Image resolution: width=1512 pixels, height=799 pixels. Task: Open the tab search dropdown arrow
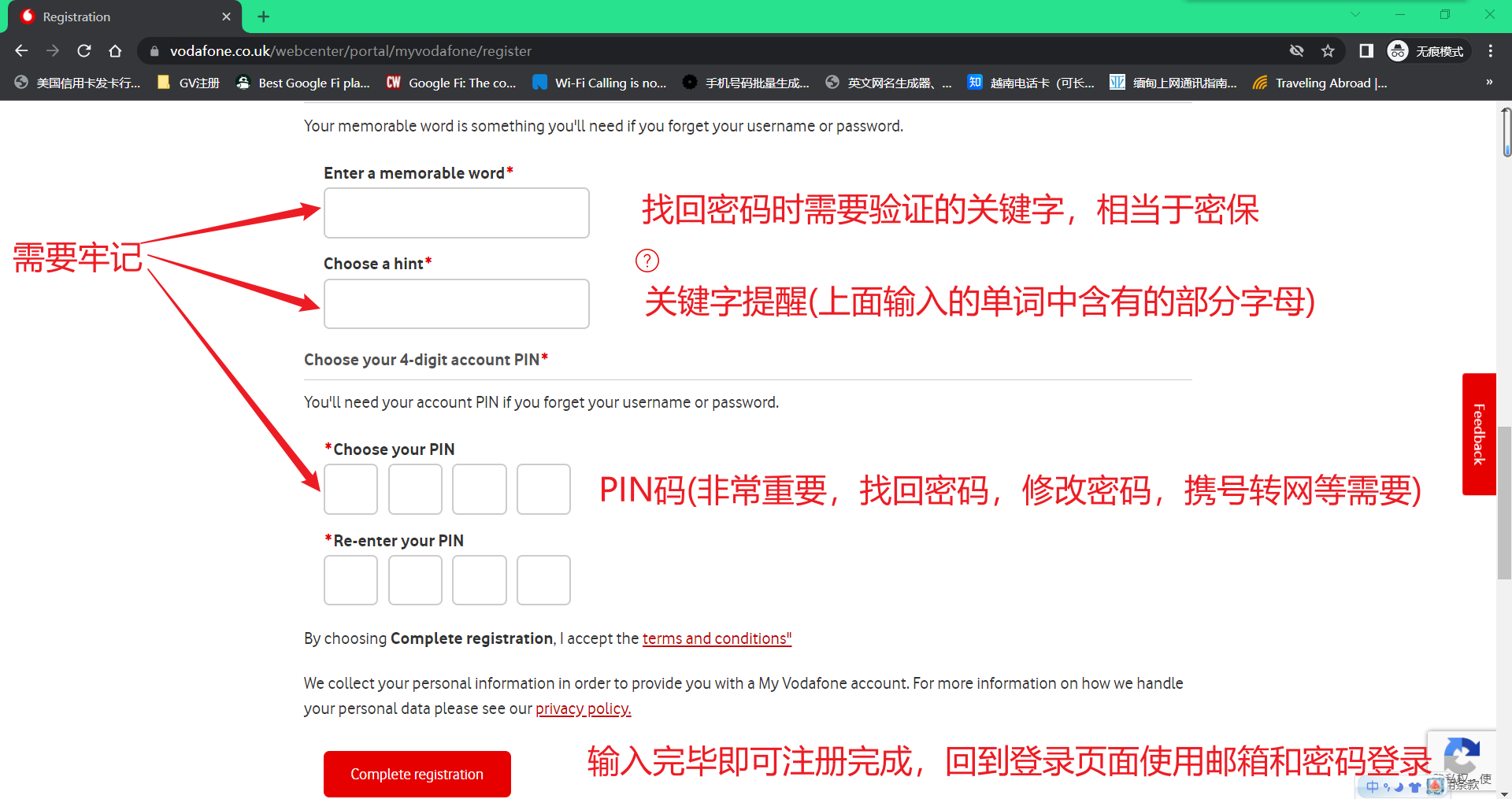pos(1355,14)
